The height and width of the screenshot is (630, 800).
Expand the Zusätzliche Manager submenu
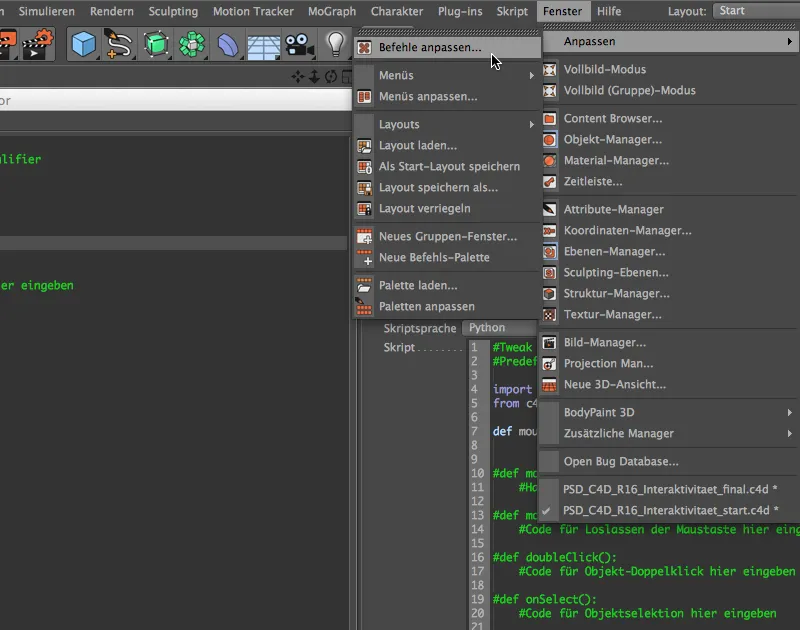(x=670, y=434)
